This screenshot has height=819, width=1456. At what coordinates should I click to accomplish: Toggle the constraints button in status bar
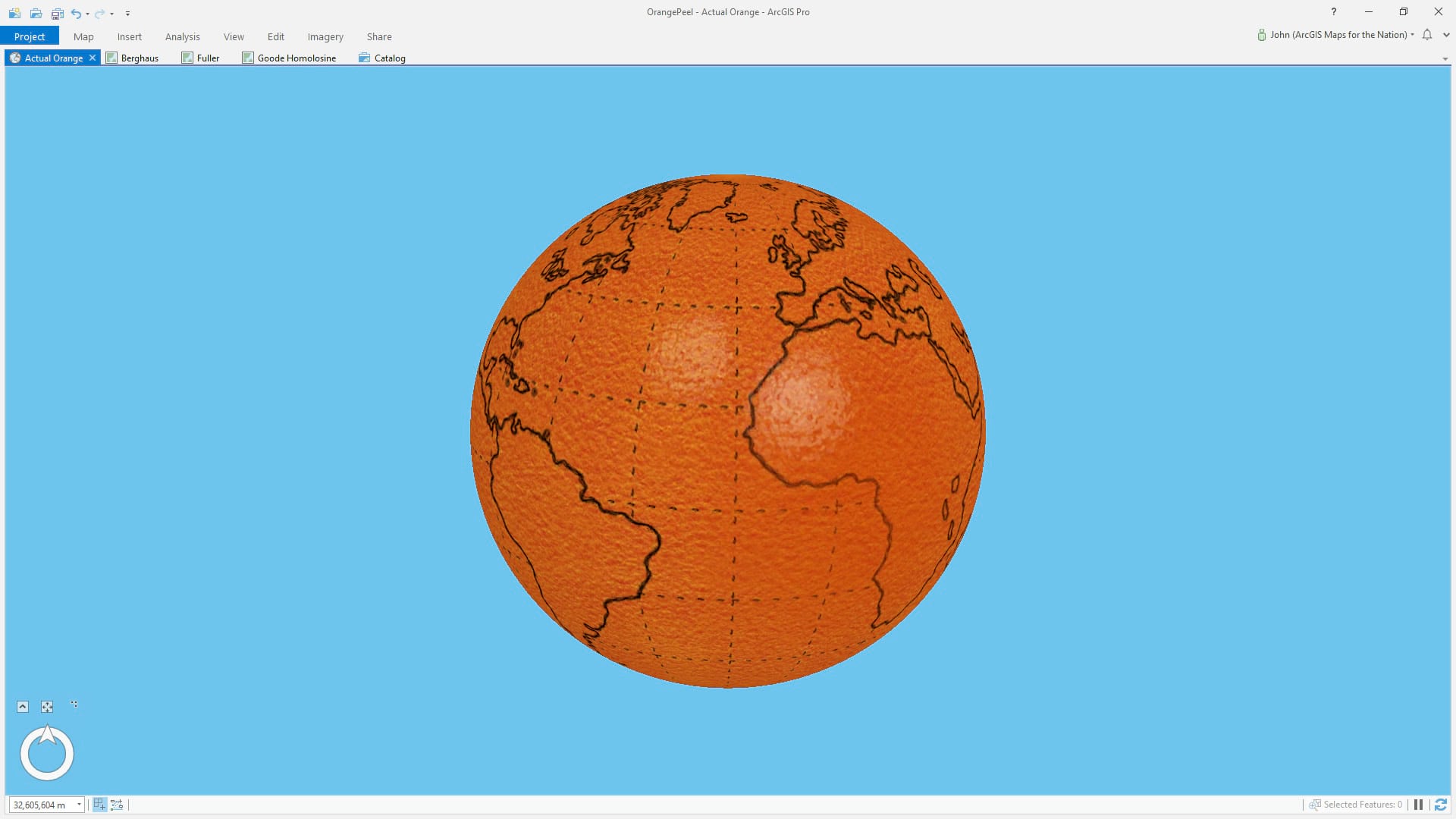pyautogui.click(x=117, y=805)
